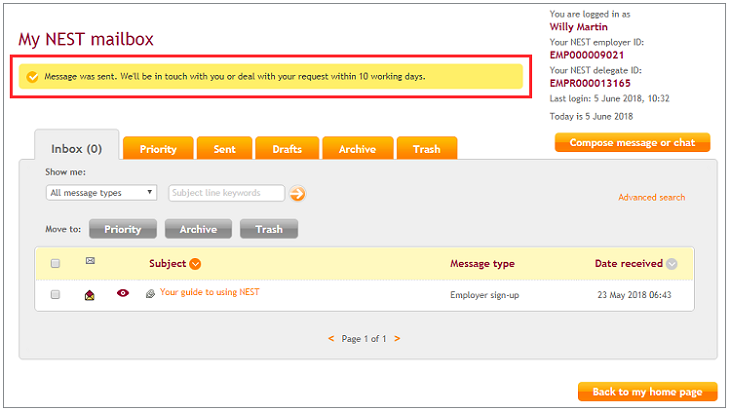Click the Message type column header

(482, 263)
